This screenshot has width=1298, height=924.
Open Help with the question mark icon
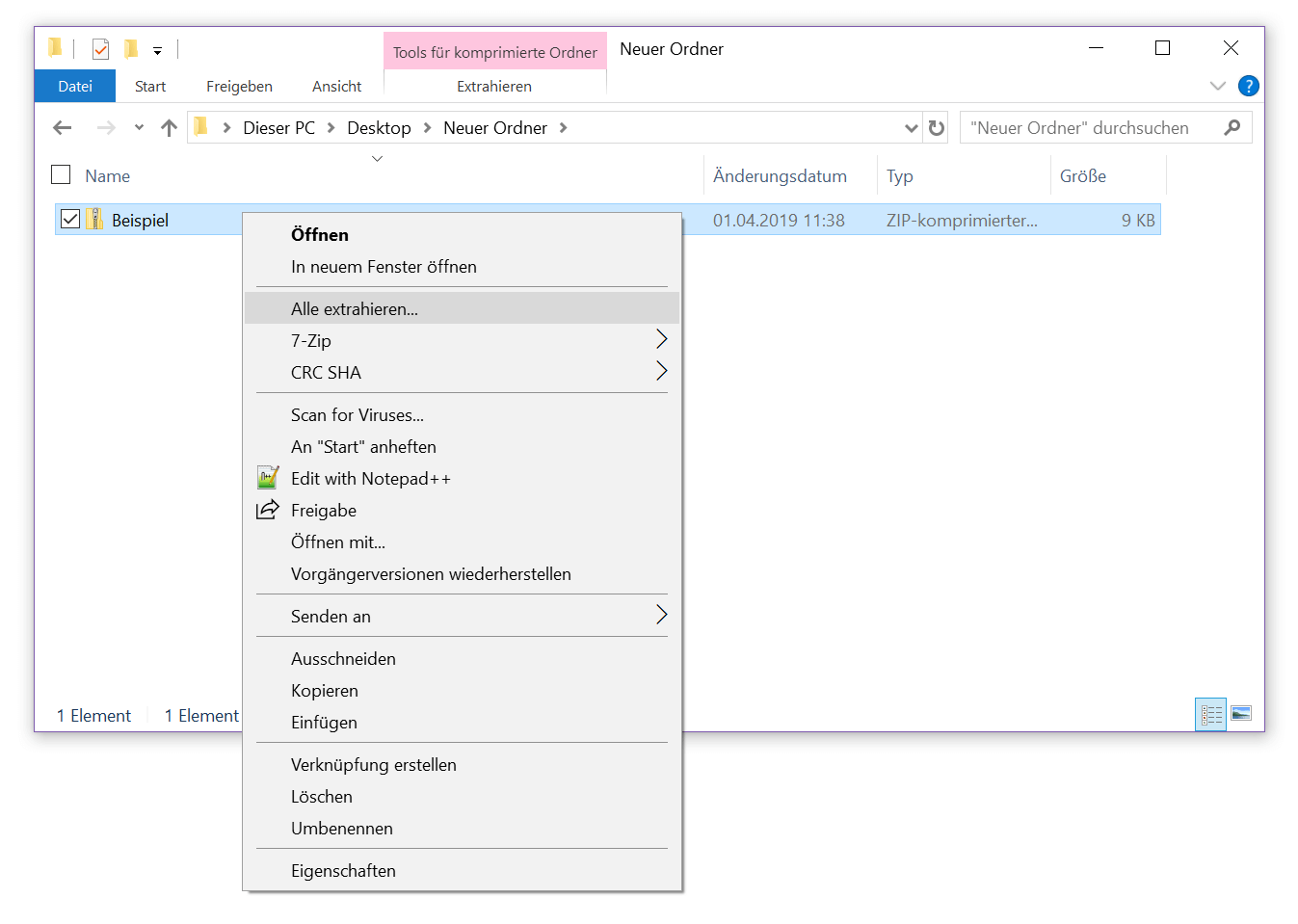[1249, 86]
